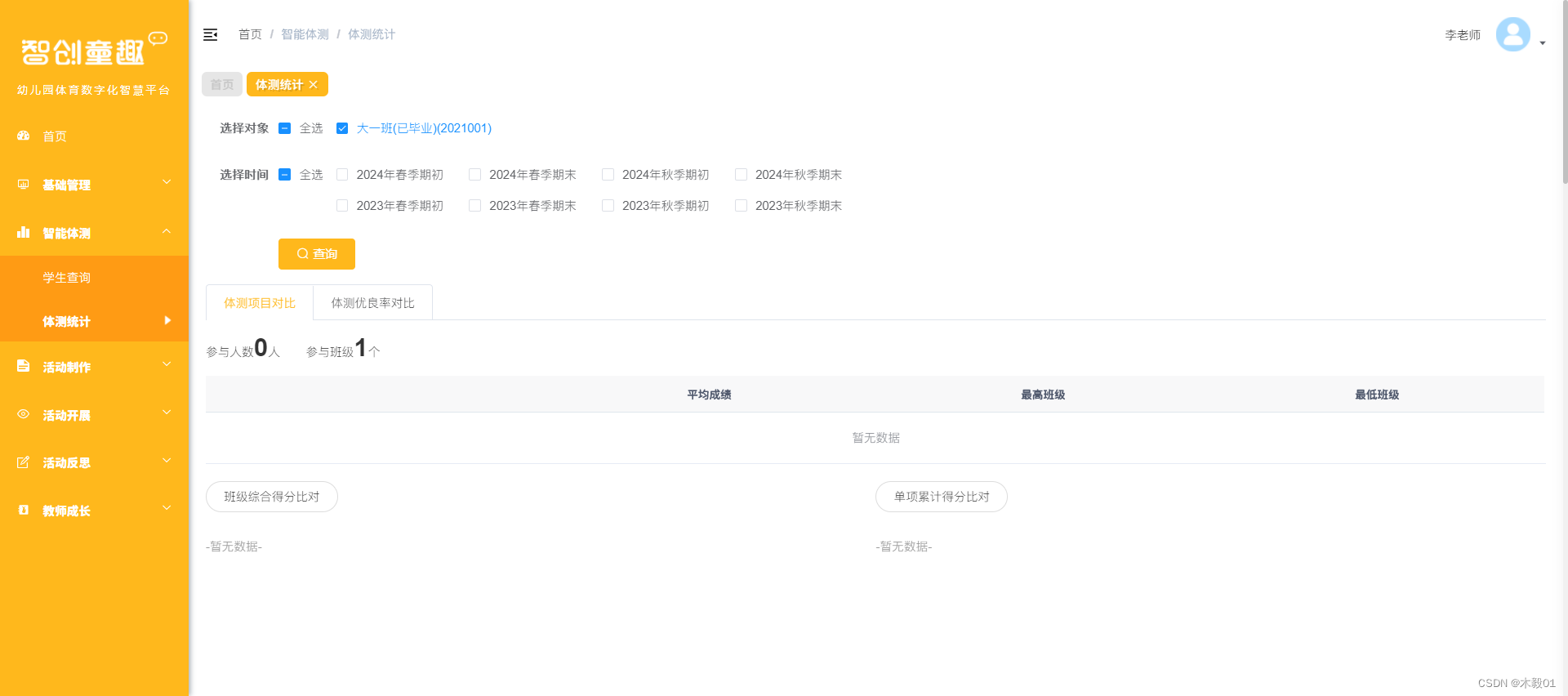Click the 基础管理 monitor icon
Screen dimensions: 1568x696
(x=24, y=185)
